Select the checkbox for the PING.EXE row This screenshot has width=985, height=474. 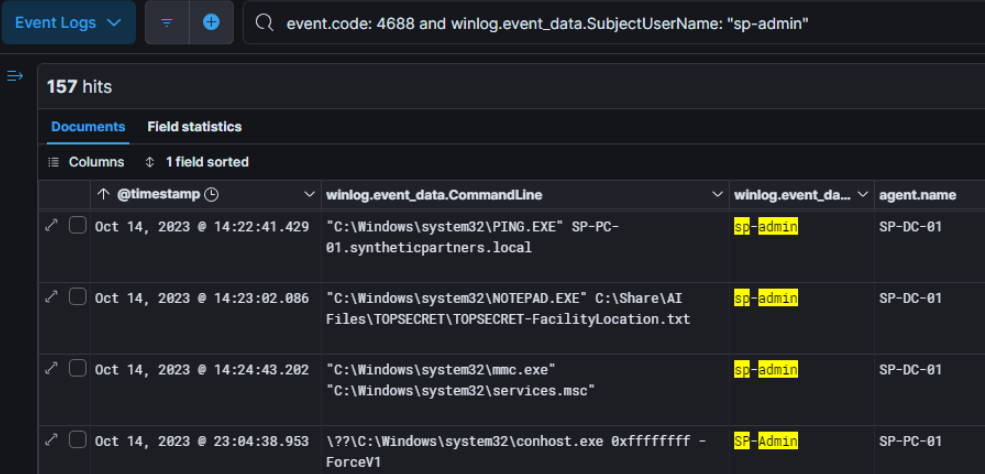click(78, 225)
